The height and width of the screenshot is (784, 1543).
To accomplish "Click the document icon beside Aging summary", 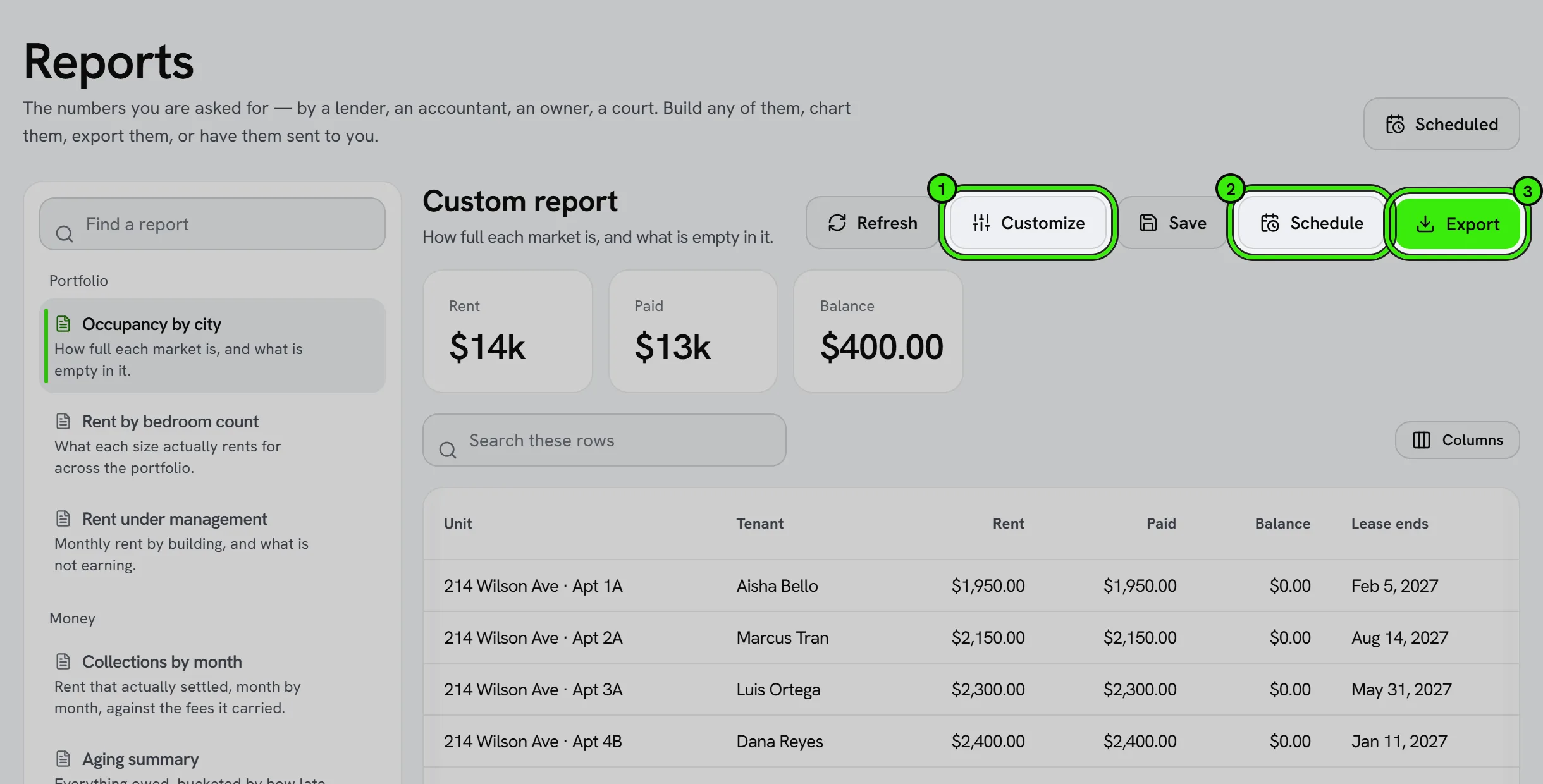I will (x=63, y=759).
